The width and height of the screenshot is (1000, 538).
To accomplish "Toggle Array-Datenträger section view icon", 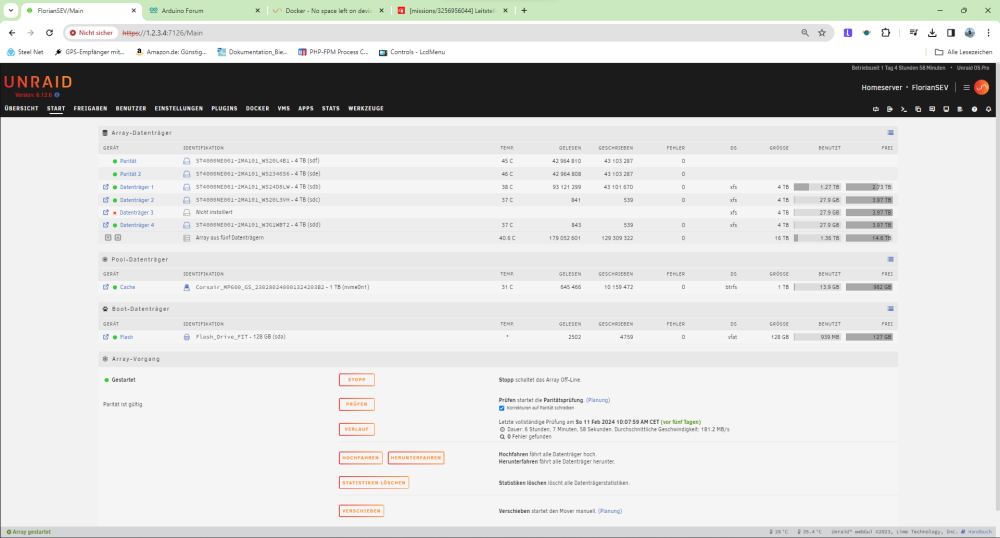I will tap(890, 133).
